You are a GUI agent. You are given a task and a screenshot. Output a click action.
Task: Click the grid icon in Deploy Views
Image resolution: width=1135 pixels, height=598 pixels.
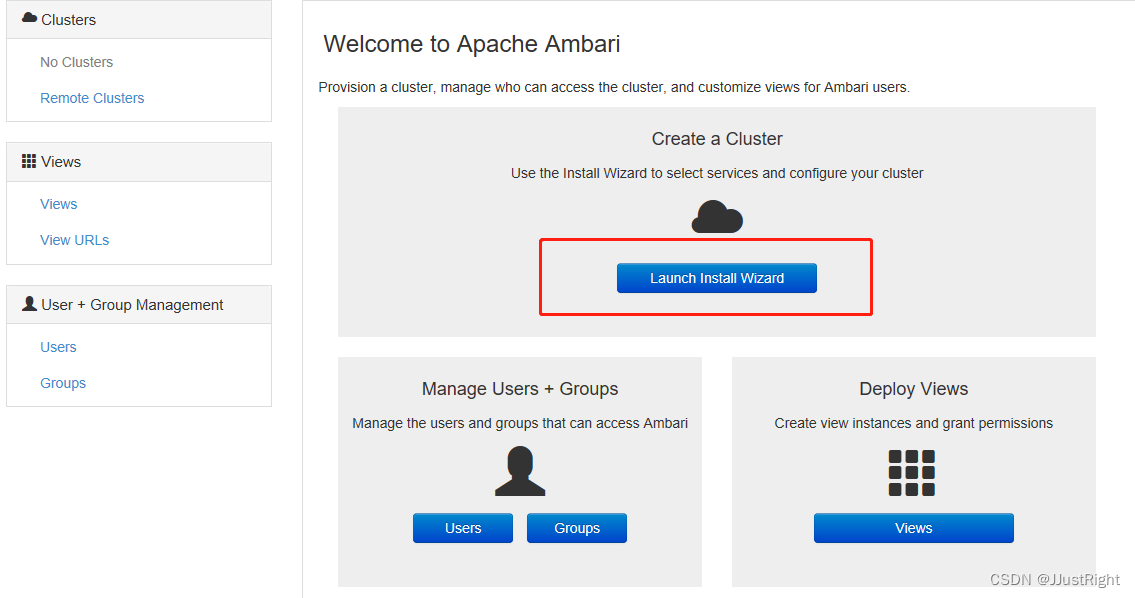(x=912, y=473)
